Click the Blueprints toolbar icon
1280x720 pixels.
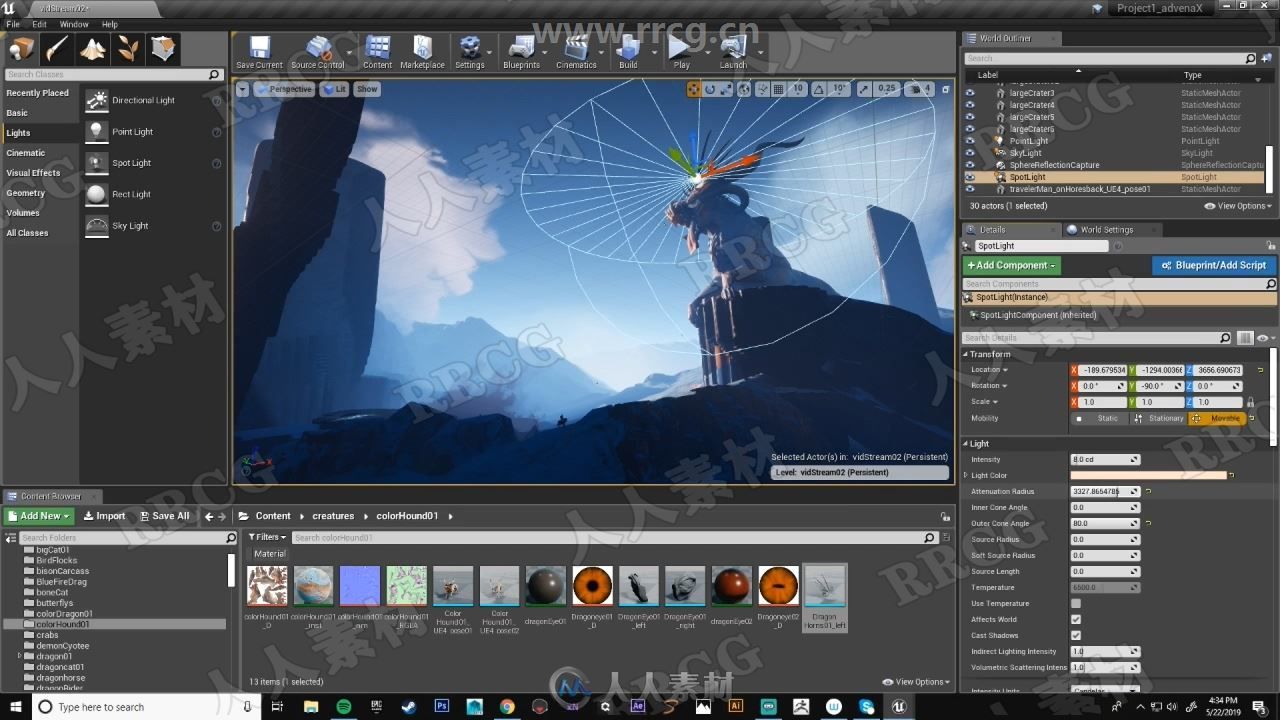coord(521,51)
